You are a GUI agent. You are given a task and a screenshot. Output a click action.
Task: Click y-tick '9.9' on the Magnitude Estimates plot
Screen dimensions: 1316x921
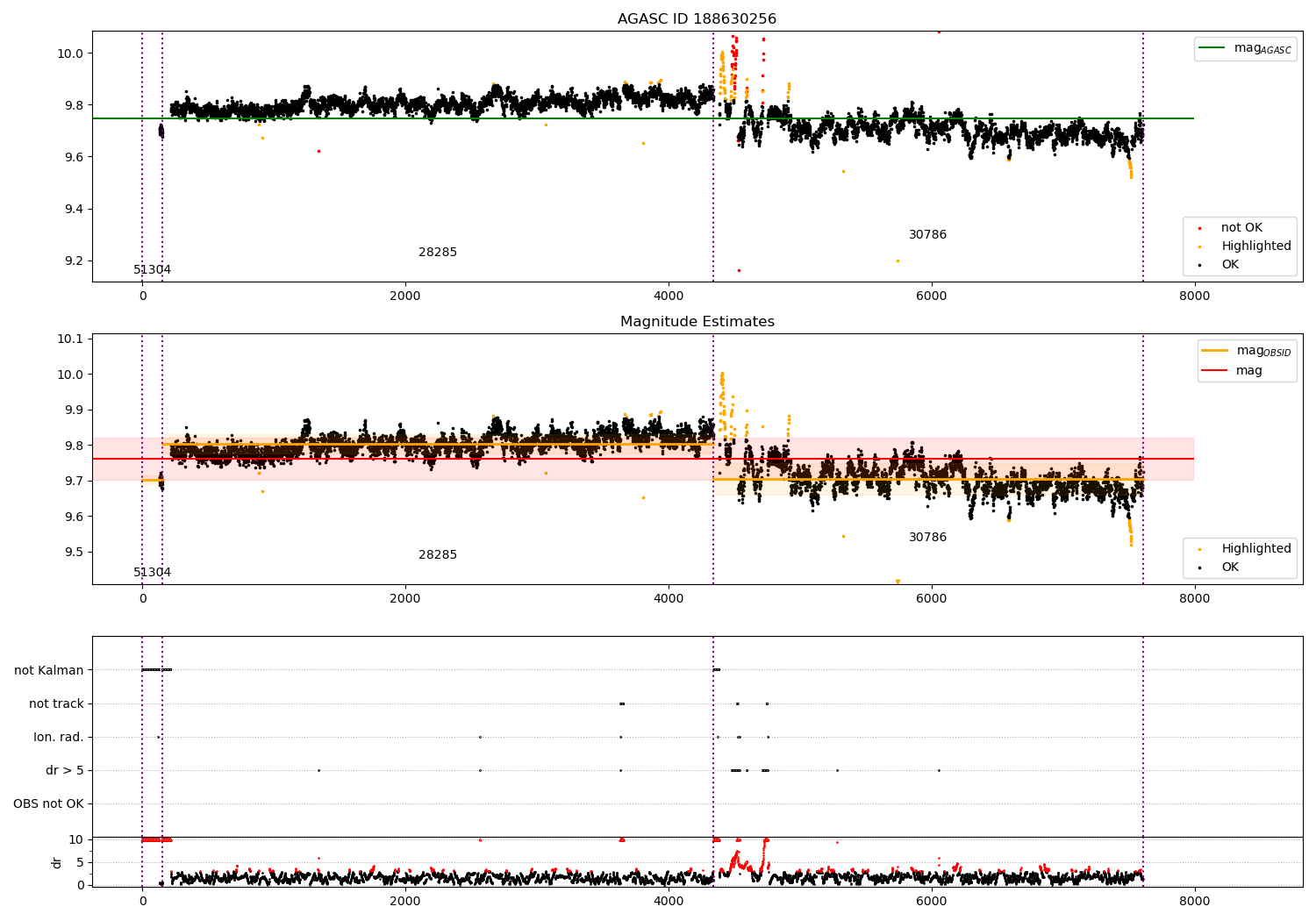click(73, 411)
